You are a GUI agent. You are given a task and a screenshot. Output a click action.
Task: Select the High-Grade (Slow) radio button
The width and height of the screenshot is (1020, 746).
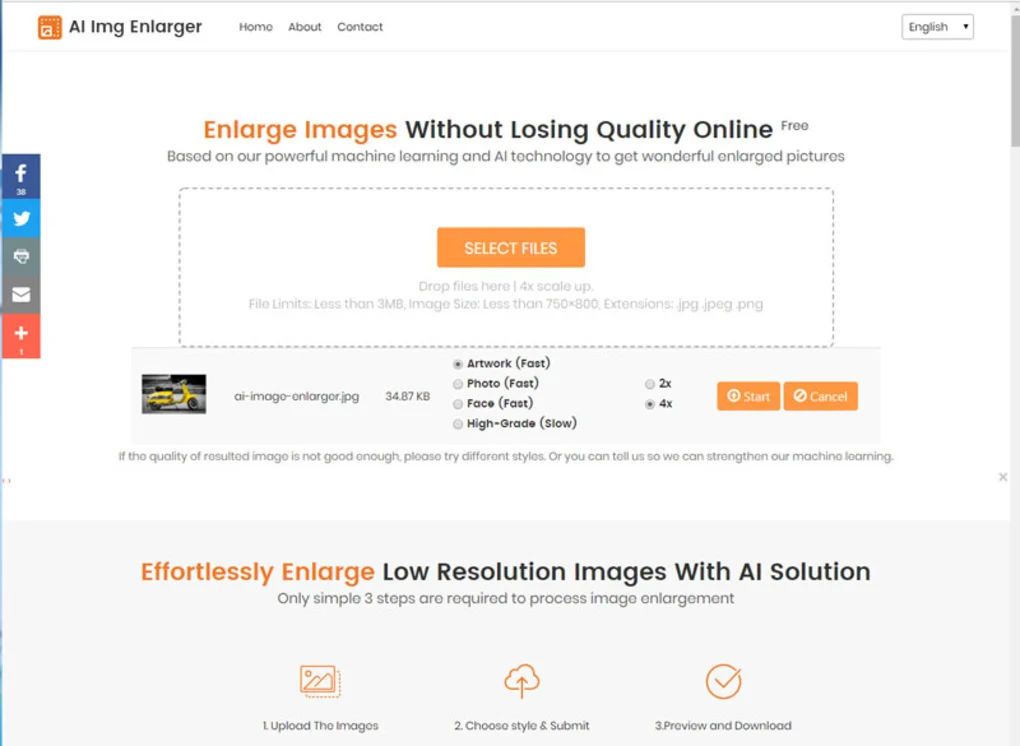(x=458, y=425)
